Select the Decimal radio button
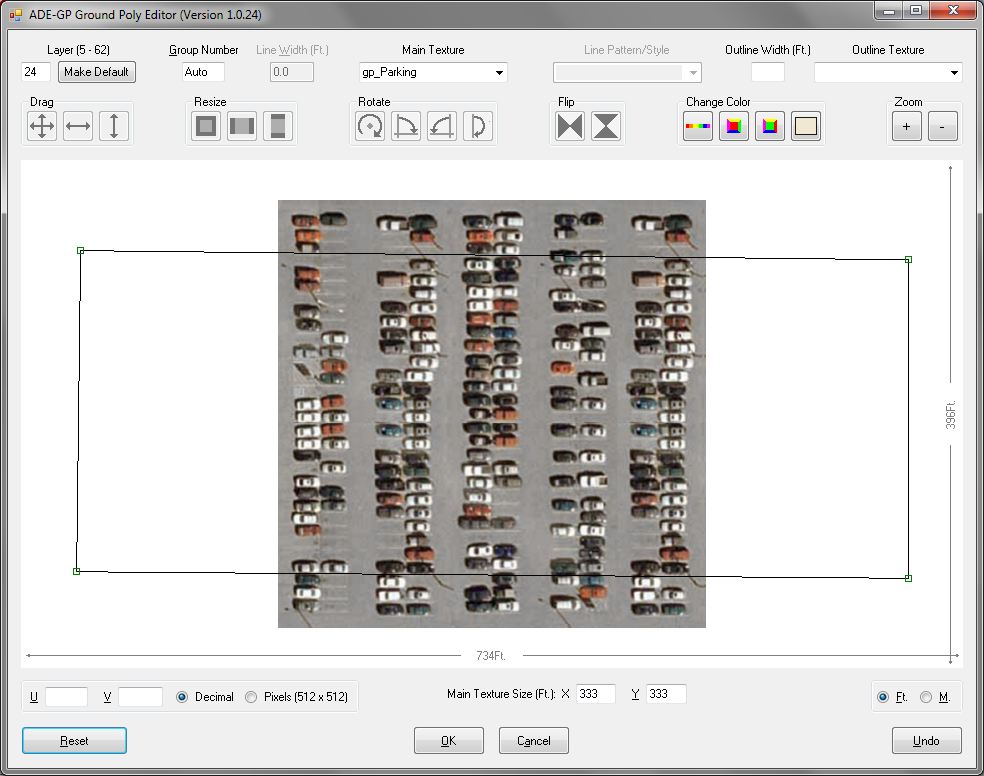 [182, 697]
